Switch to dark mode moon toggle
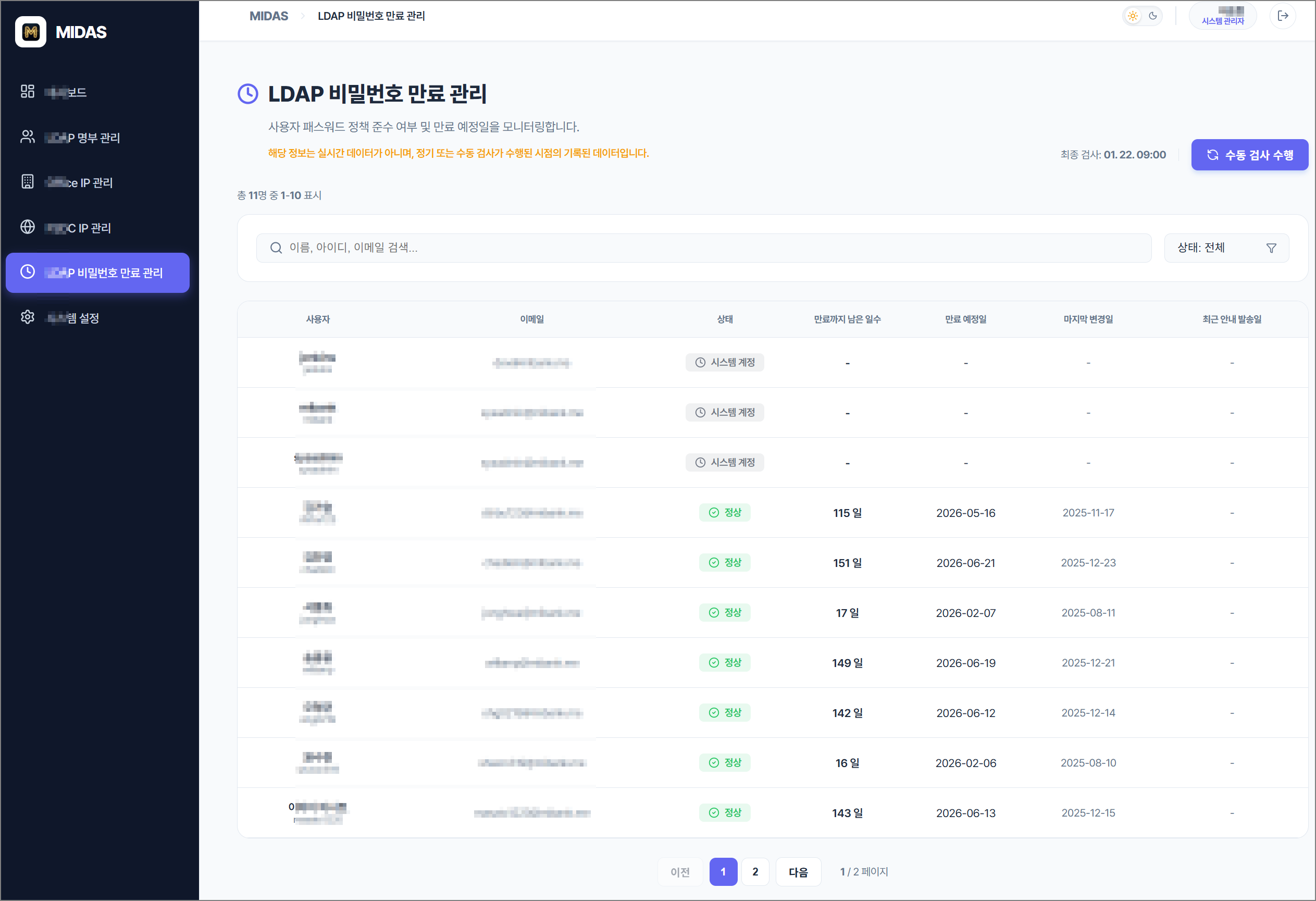The height and width of the screenshot is (901, 1316). [x=1153, y=16]
